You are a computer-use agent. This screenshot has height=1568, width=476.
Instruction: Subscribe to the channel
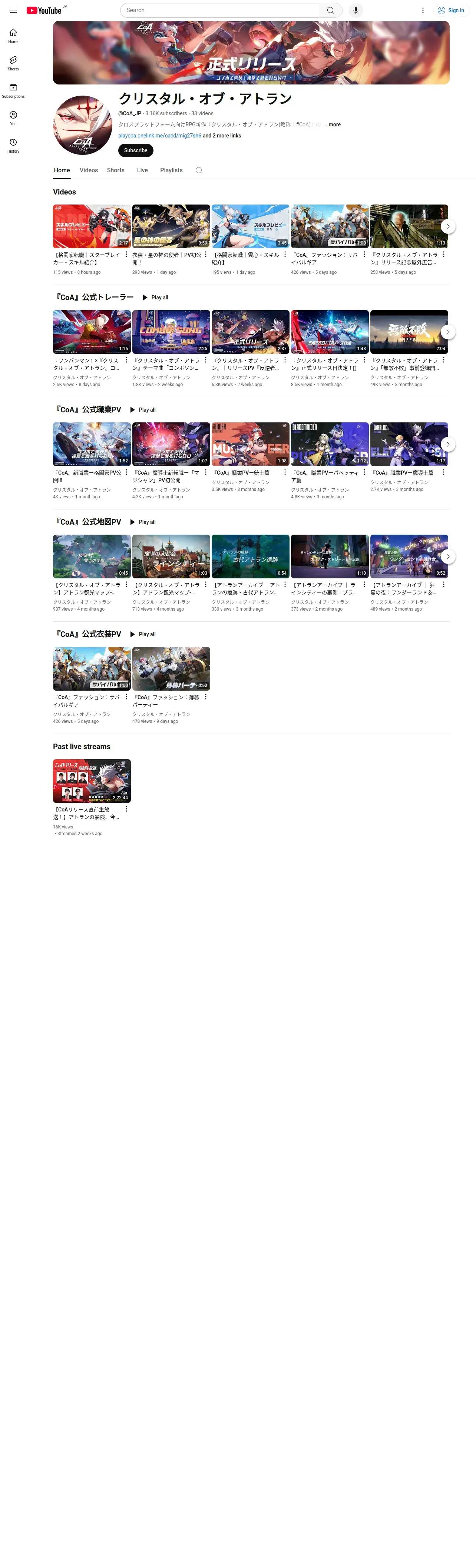point(136,150)
